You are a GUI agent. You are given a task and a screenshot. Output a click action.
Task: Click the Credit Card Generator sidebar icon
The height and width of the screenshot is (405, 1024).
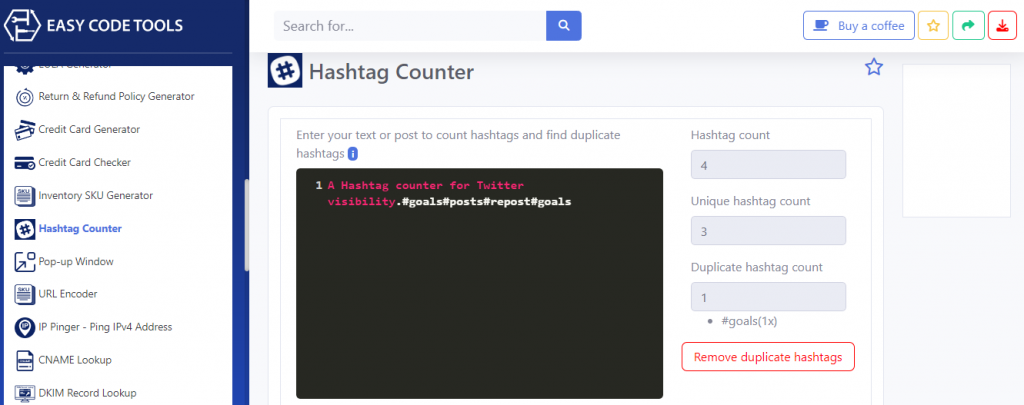(25, 130)
